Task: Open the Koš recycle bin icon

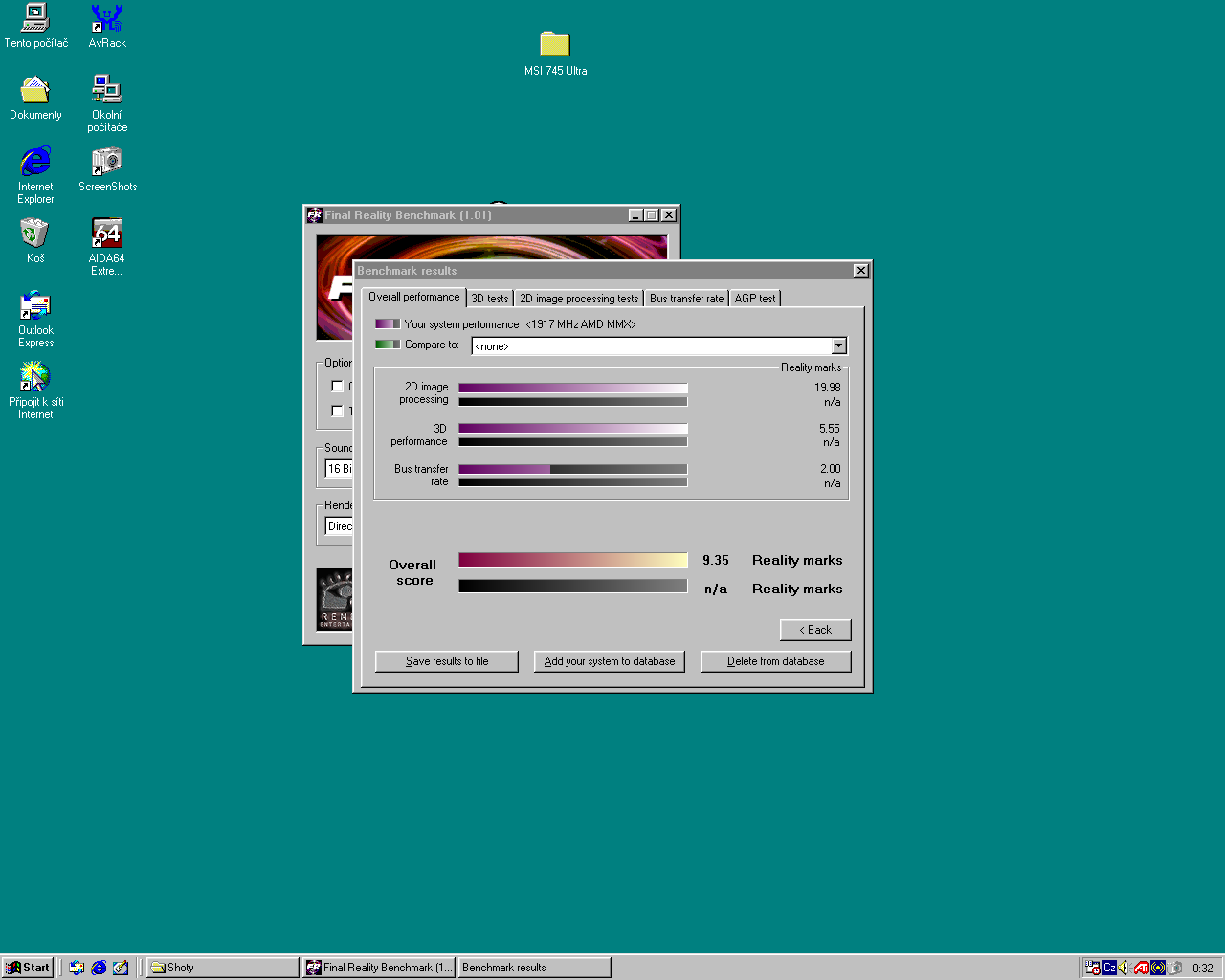Action: (x=35, y=234)
